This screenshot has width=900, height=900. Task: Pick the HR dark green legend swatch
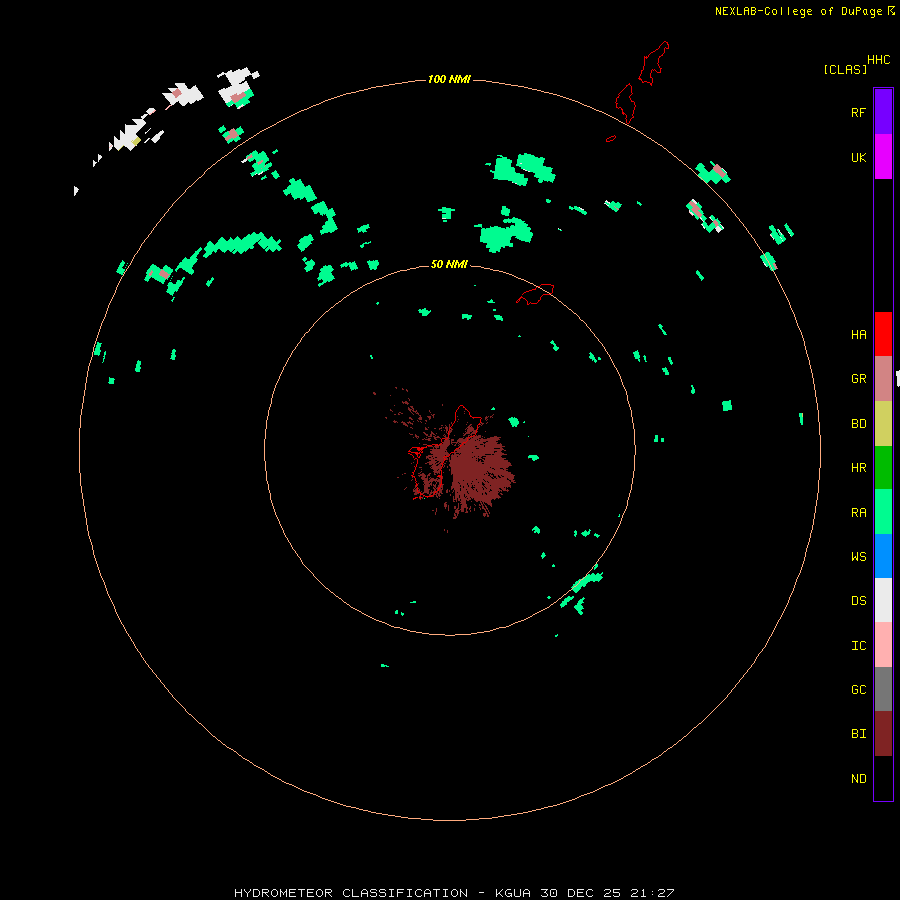[x=883, y=468]
